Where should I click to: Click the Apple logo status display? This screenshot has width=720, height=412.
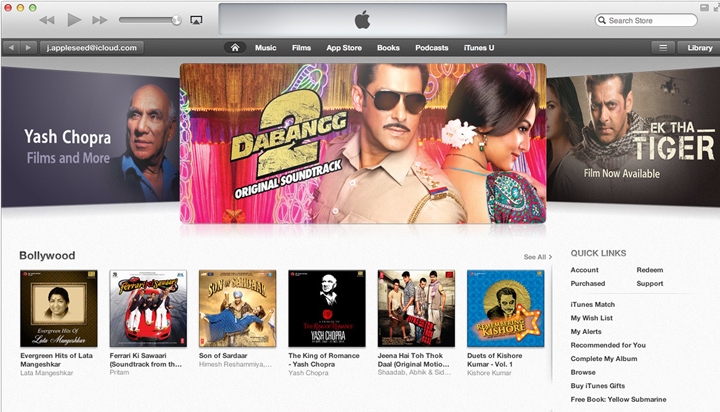(x=363, y=20)
